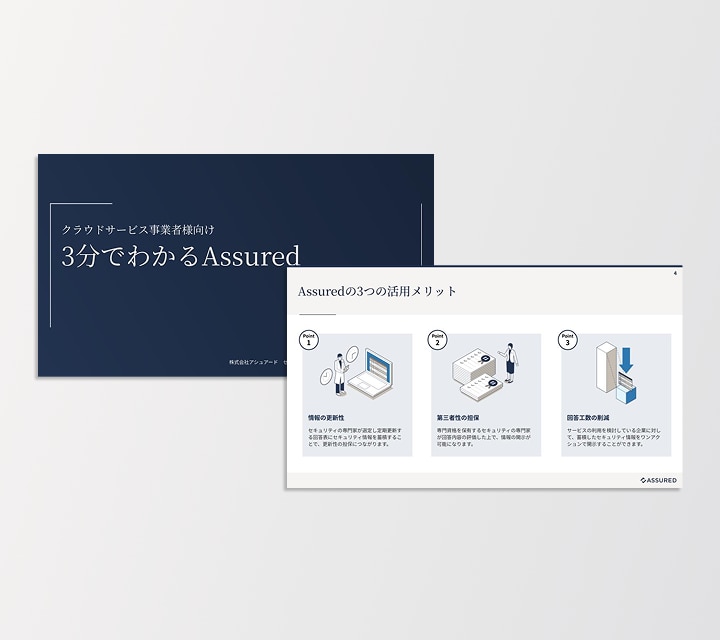Click the '回答工数の削減' card title
The image size is (720, 640).
coord(588,418)
